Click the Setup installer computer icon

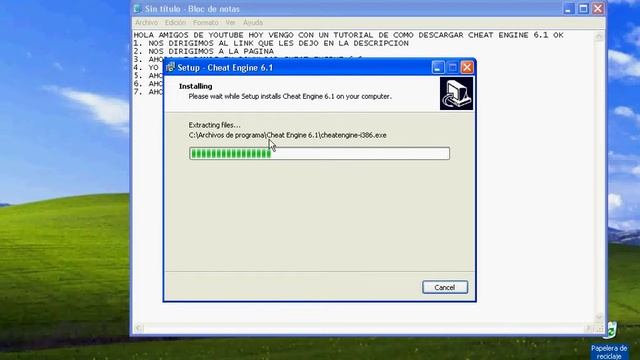point(456,94)
